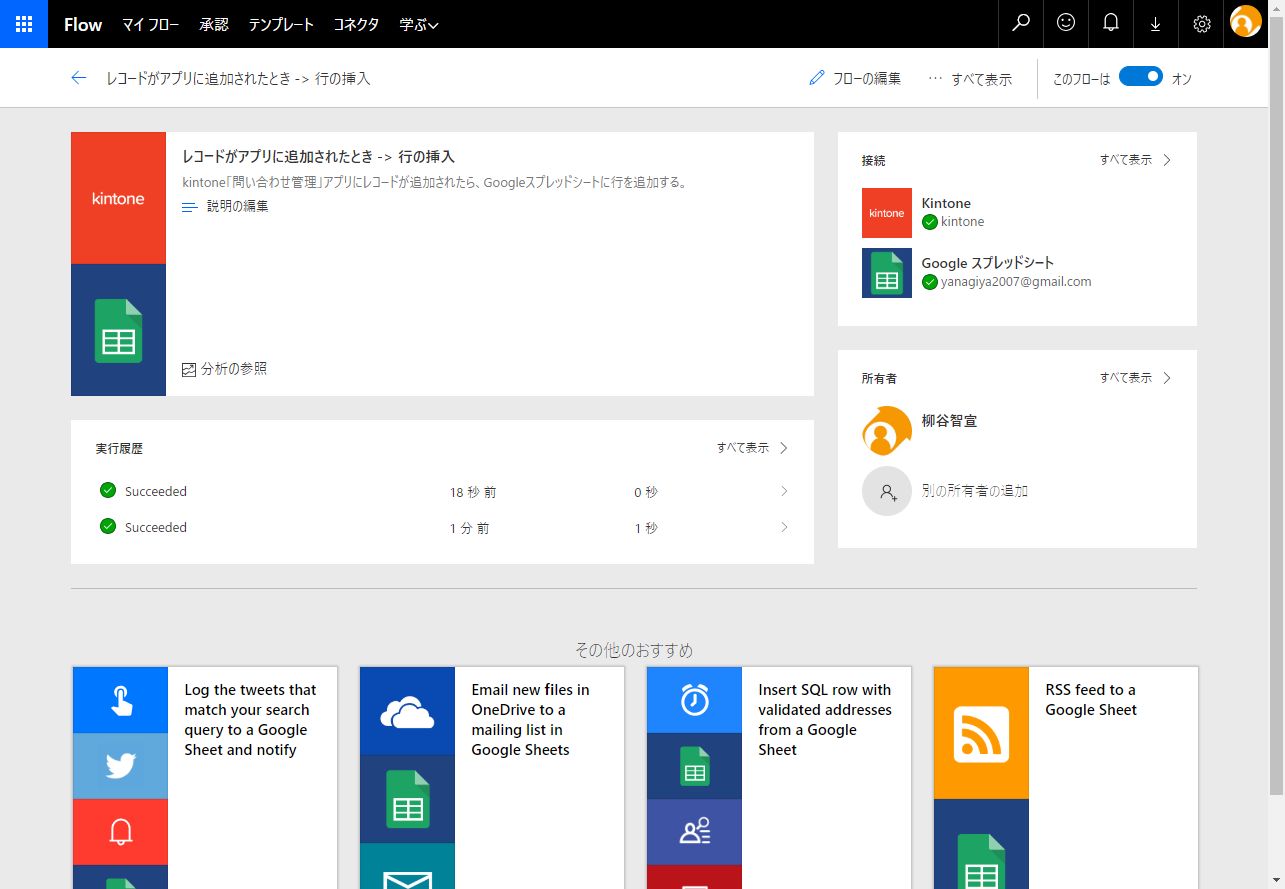The image size is (1285, 889).
Task: Open the マイ フロー menu item
Action: [x=150, y=24]
